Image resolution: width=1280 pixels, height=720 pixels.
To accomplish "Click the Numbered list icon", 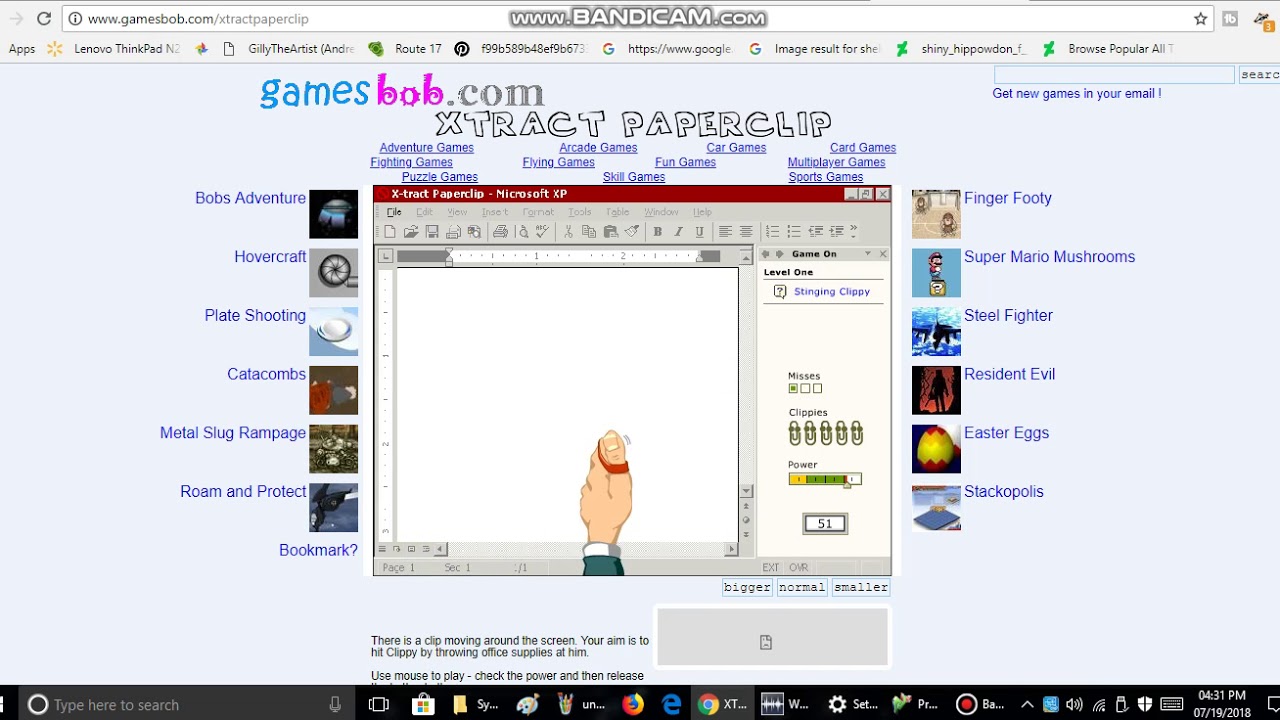I will pyautogui.click(x=772, y=231).
